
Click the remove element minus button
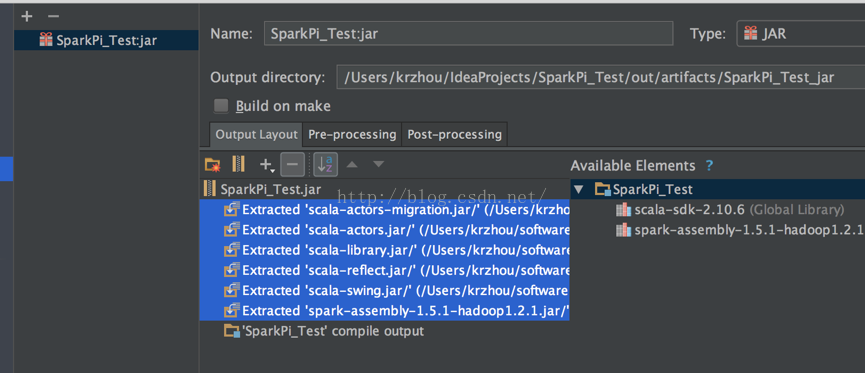pyautogui.click(x=292, y=164)
